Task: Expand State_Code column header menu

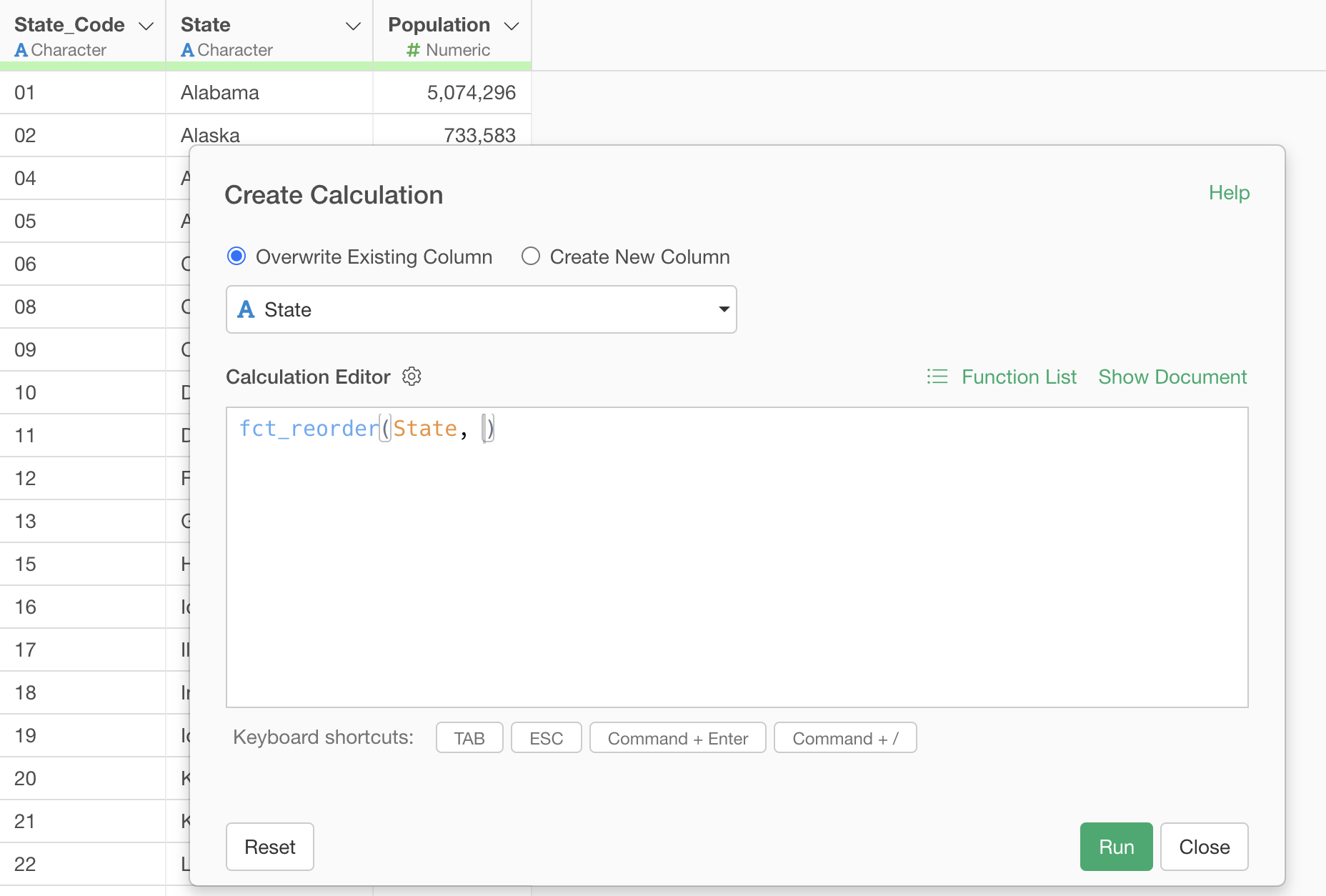Action: [x=146, y=26]
